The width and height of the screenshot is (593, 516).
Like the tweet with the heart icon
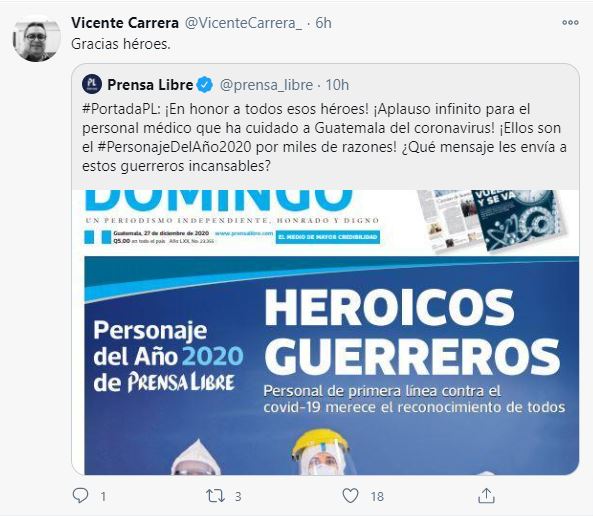coord(350,495)
